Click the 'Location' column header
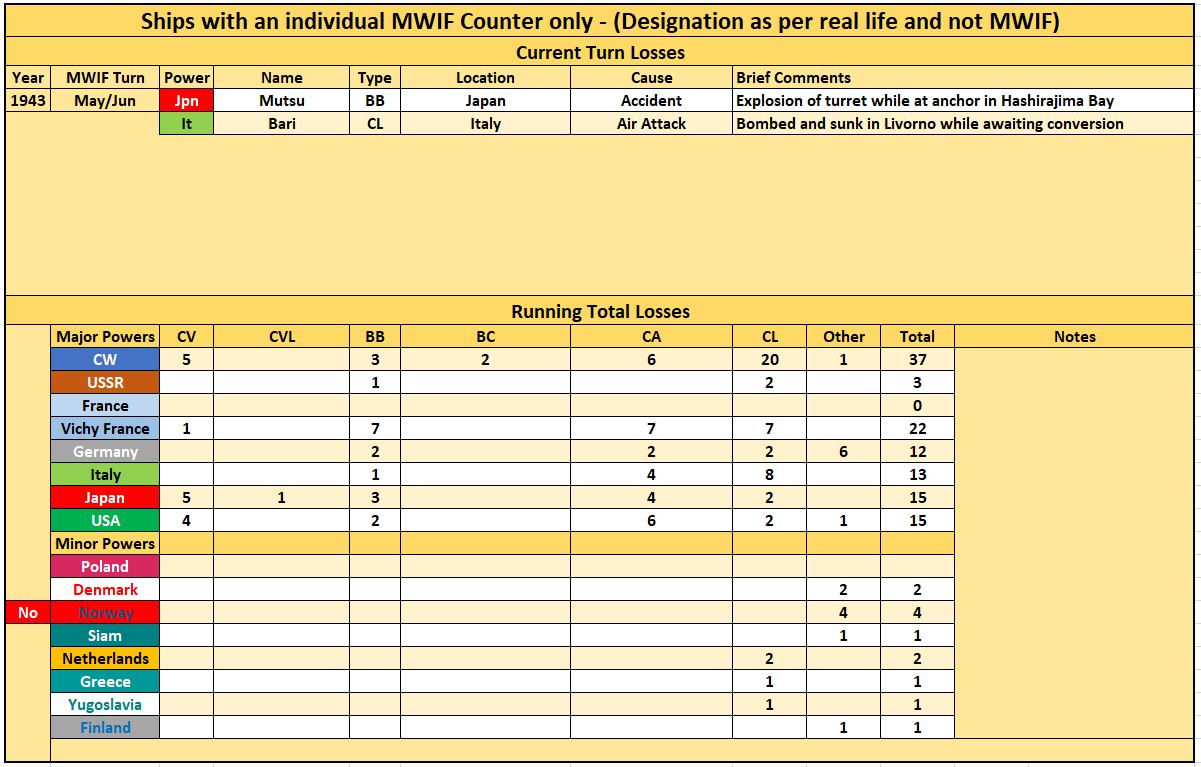This screenshot has width=1201, height=767. 485,78
